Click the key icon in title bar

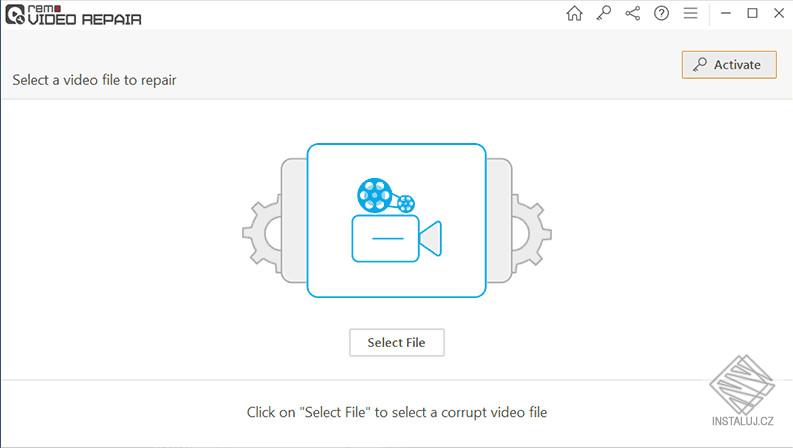click(x=603, y=14)
